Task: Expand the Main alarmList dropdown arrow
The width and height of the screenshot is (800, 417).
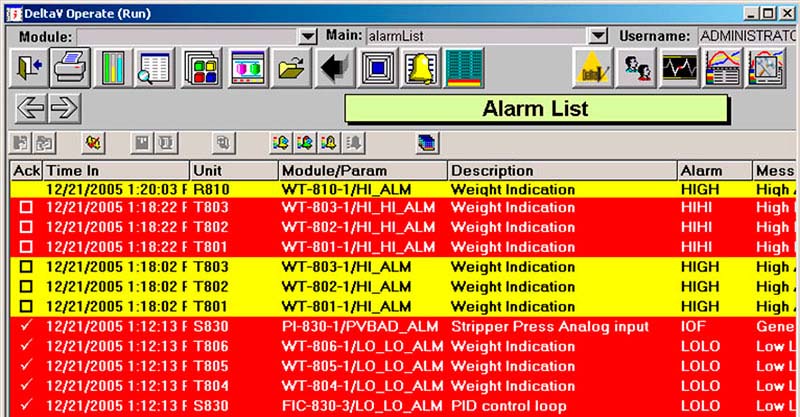Action: click(598, 36)
